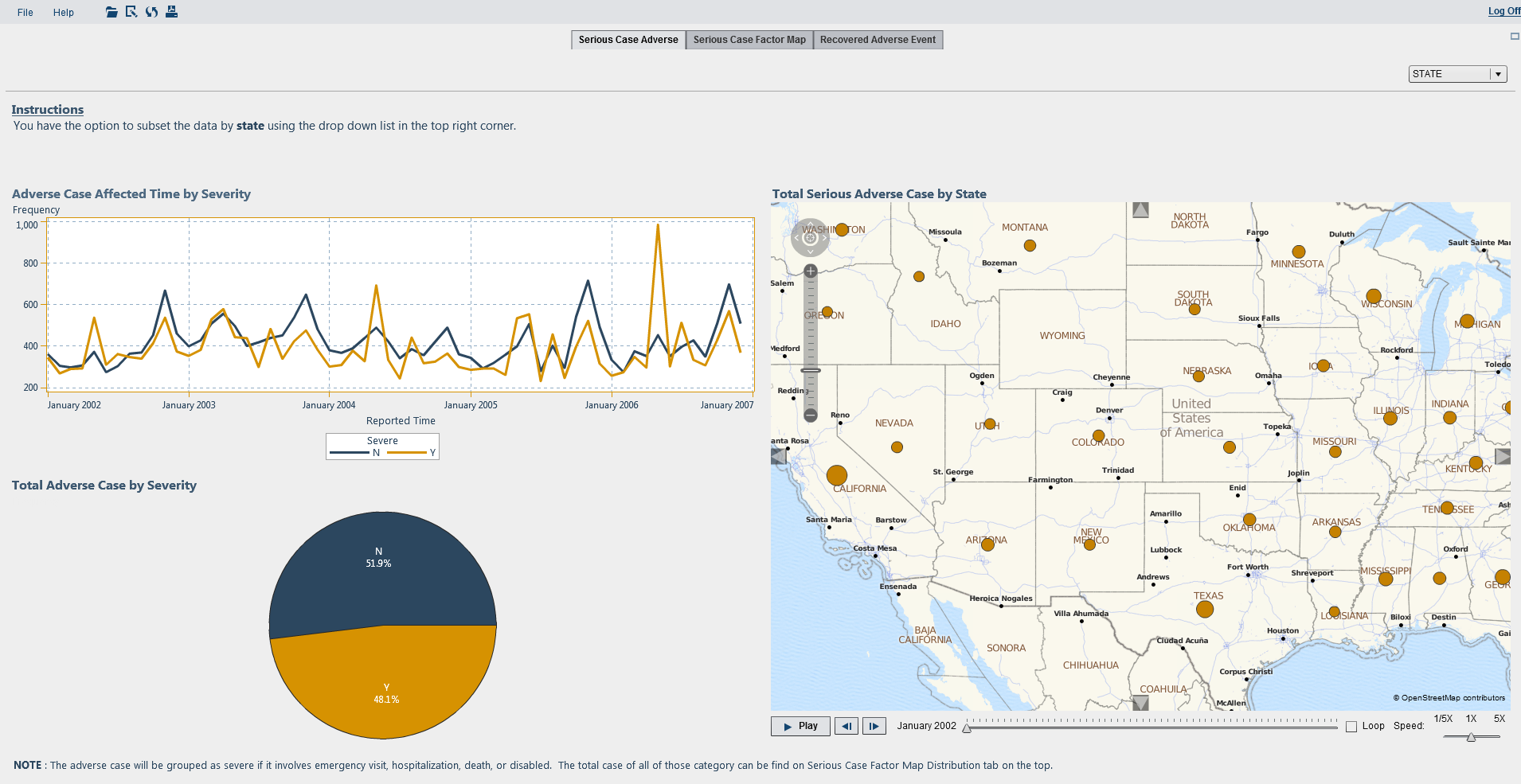Switch to Recovered Adverse Event tab
This screenshot has width=1521, height=784.
[878, 40]
